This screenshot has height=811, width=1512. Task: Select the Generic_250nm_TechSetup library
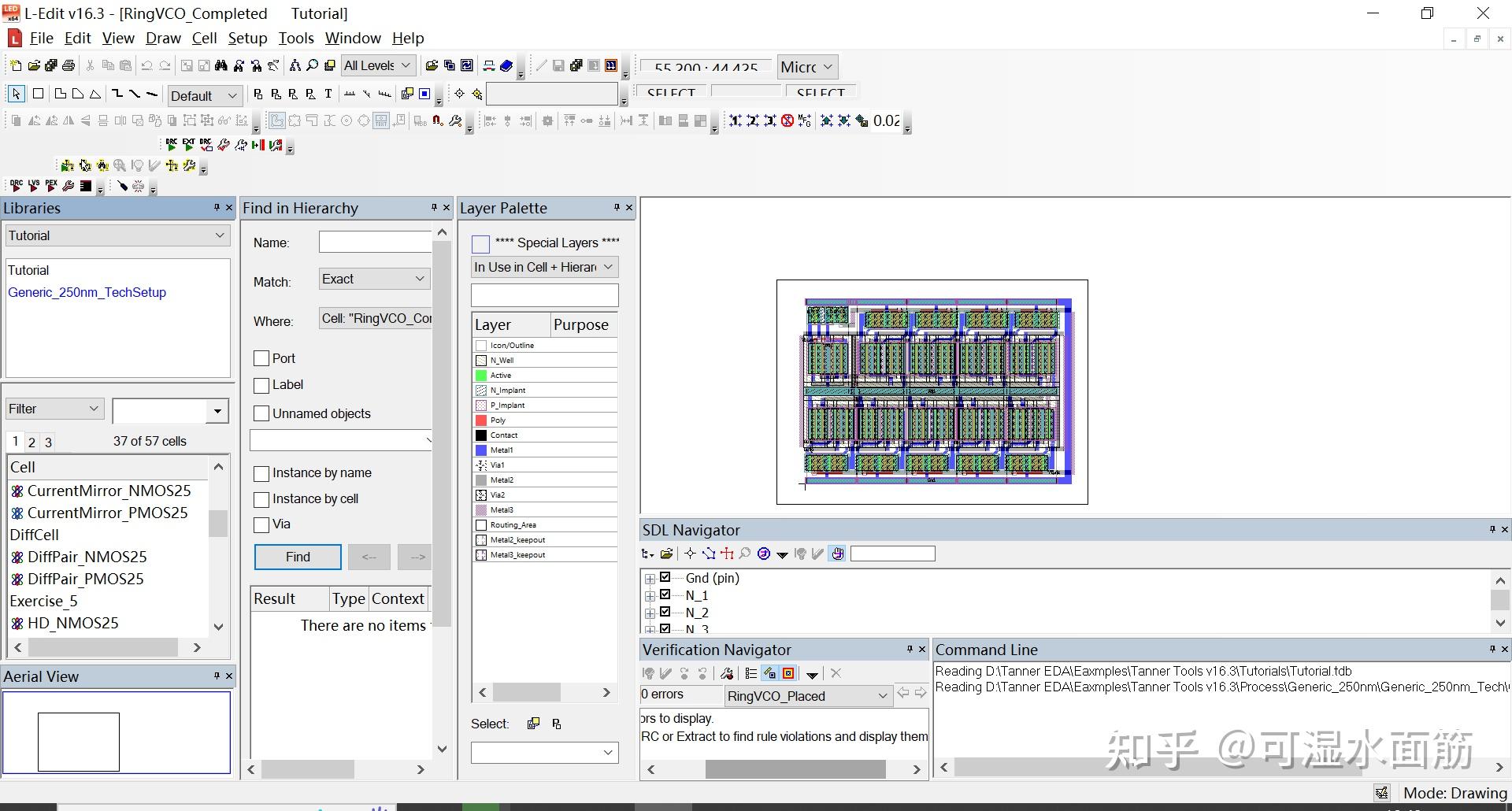pos(87,292)
